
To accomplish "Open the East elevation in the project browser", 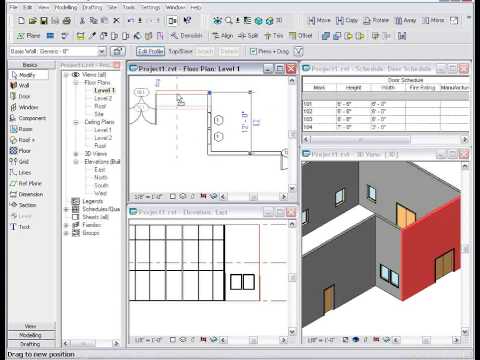I will (x=100, y=170).
